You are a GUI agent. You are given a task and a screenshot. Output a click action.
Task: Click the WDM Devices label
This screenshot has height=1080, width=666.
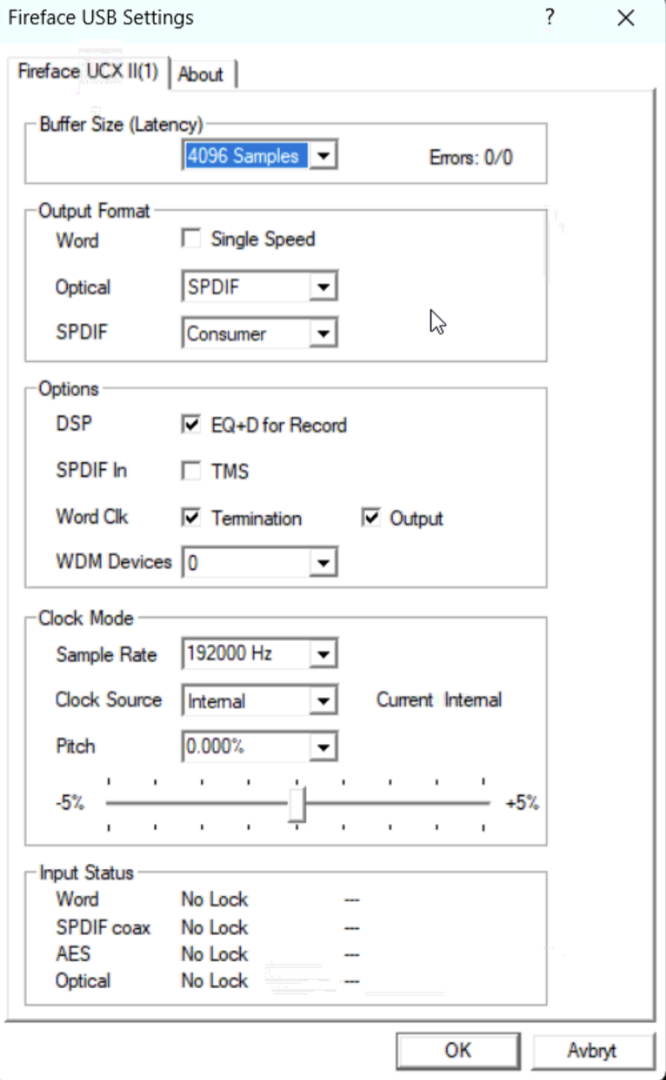click(114, 561)
